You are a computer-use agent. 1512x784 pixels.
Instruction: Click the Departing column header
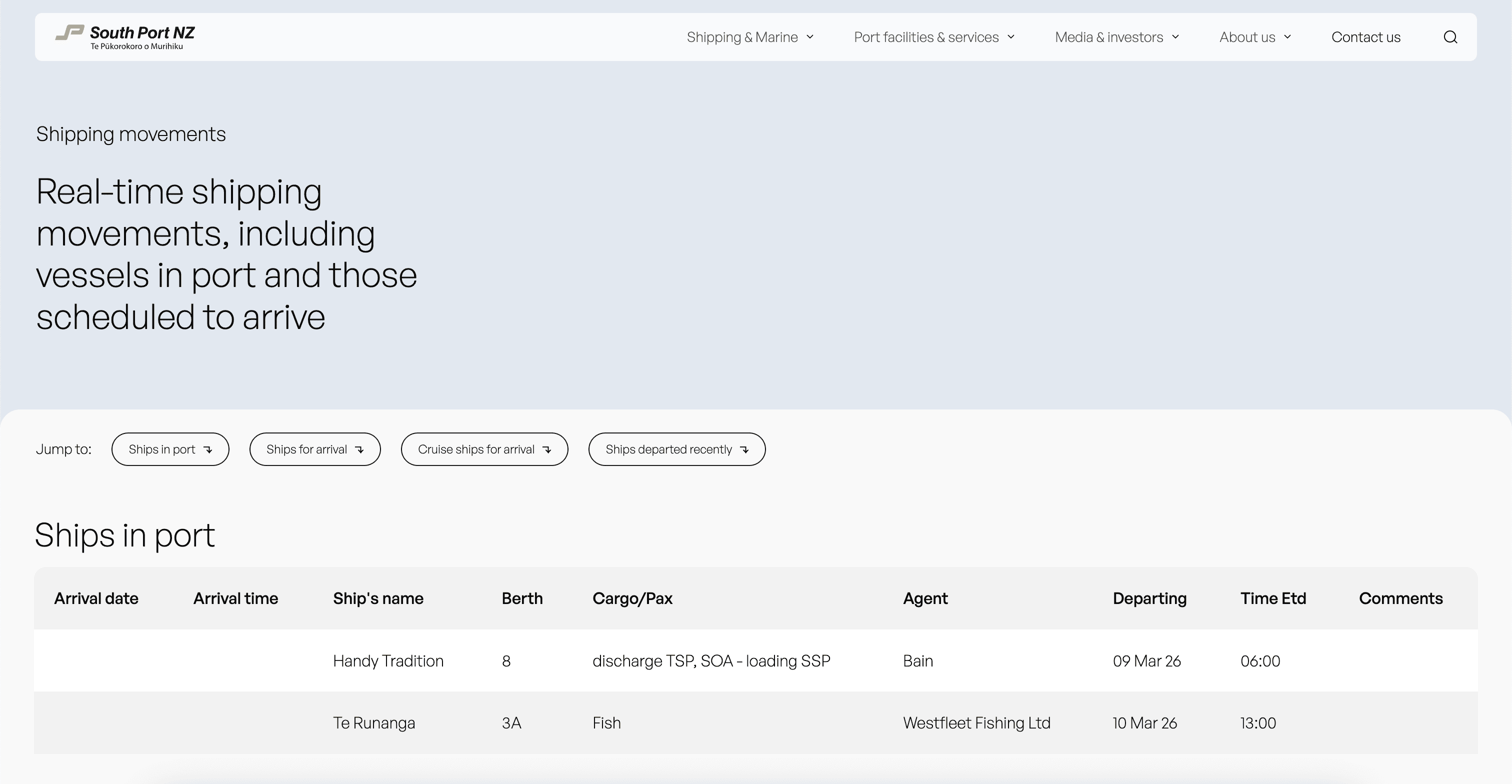(x=1149, y=598)
